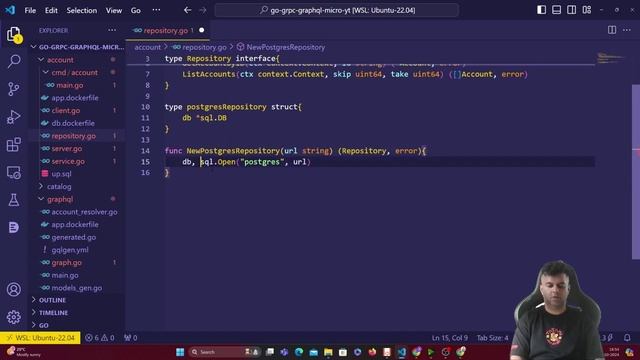640x360 pixels.
Task: Toggle the secondary side bar layout icon
Action: click(571, 10)
